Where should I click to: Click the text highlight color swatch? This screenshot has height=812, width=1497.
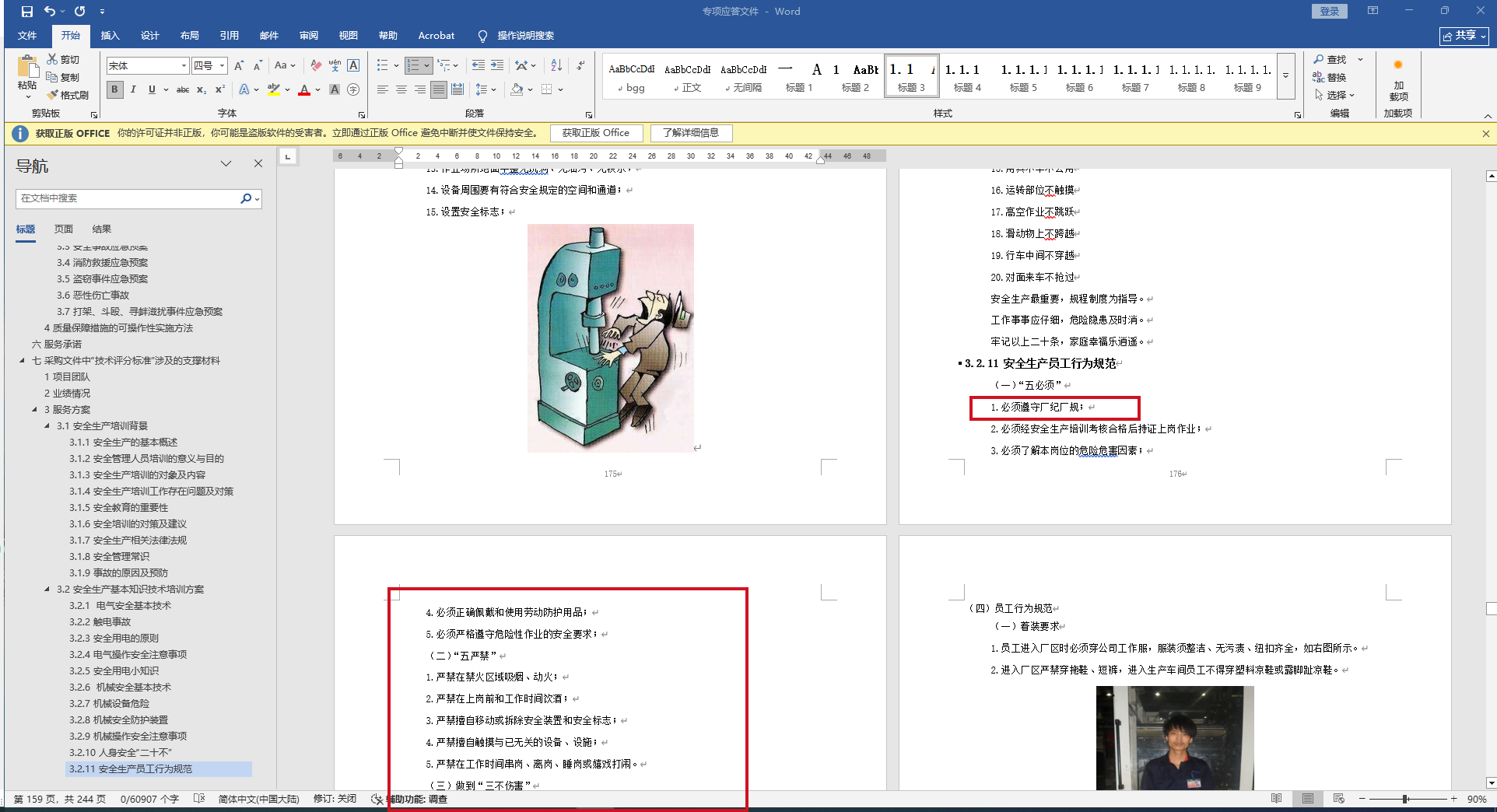click(274, 89)
